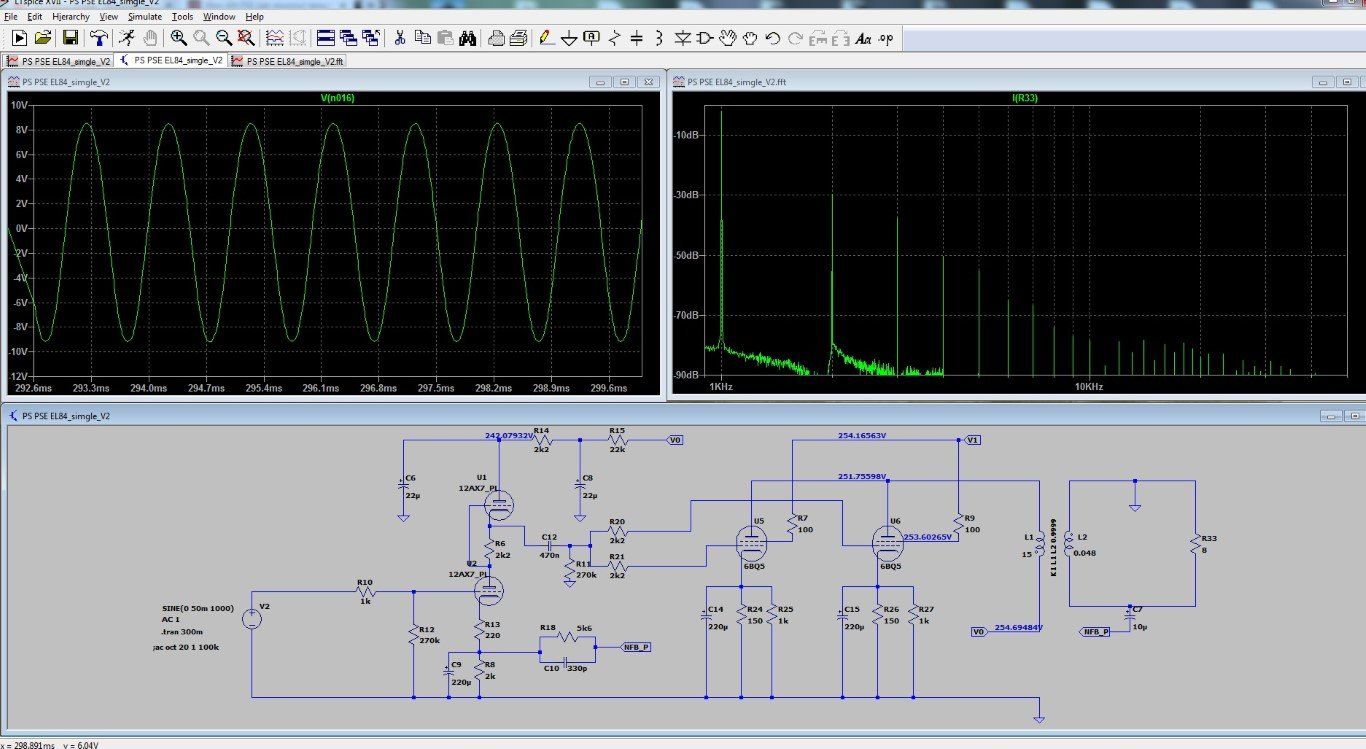This screenshot has width=1366, height=749.
Task: Switch to the waveform-plot PS PSE EL84_simgle_V2 tab
Action: point(58,61)
